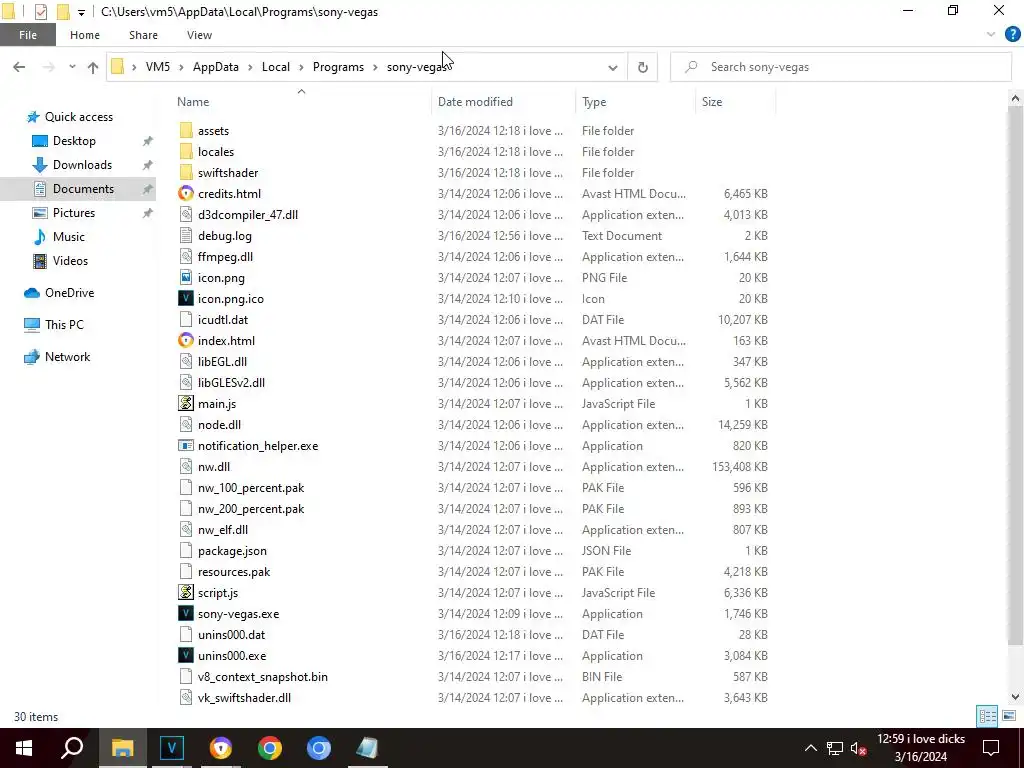Open Google Chrome from the taskbar
The width and height of the screenshot is (1024, 768).
pyautogui.click(x=270, y=748)
